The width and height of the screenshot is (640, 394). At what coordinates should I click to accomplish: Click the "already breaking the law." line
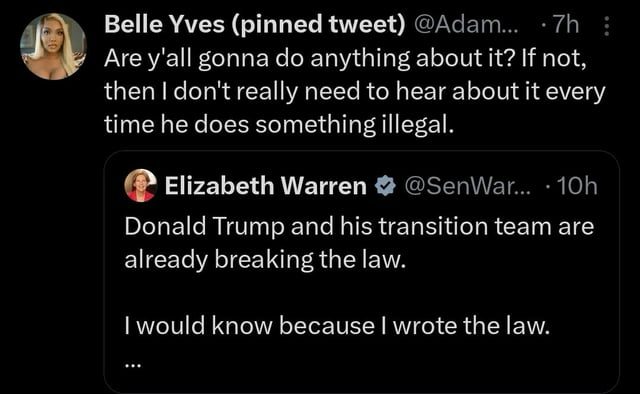click(266, 259)
